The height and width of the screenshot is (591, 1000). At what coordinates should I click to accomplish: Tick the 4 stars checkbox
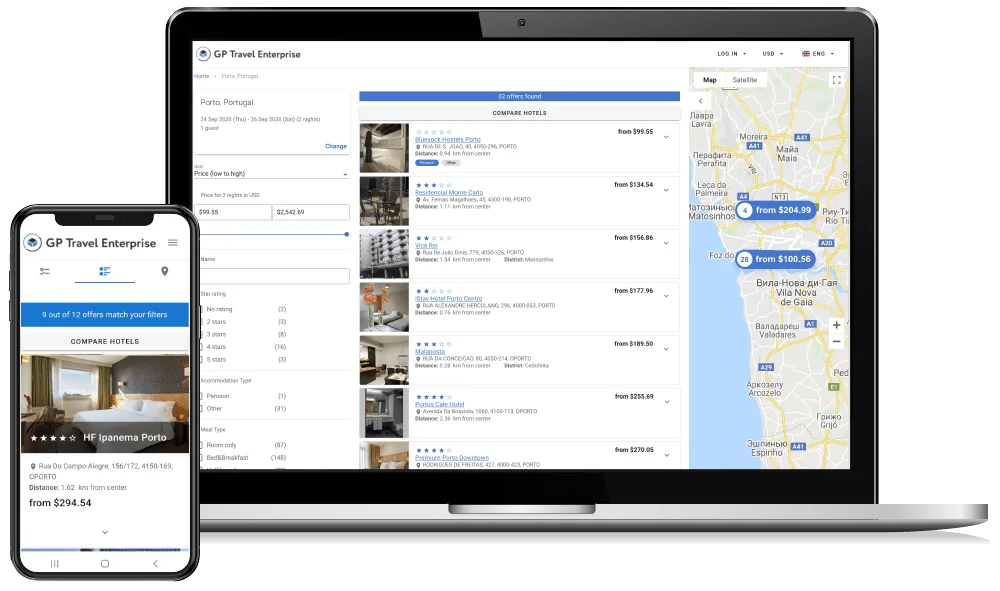(200, 347)
